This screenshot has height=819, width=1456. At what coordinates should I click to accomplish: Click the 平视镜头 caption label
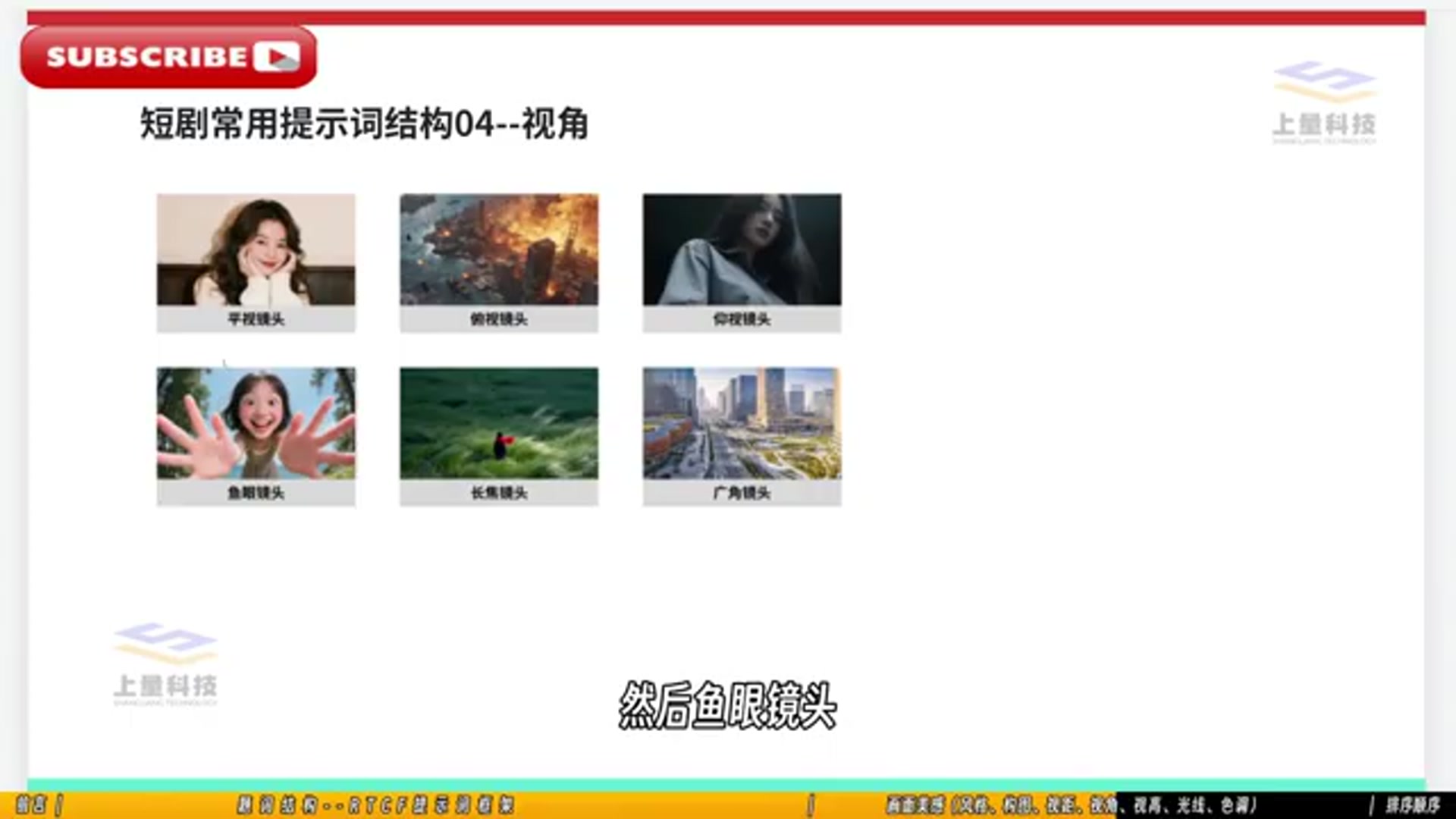coord(256,319)
